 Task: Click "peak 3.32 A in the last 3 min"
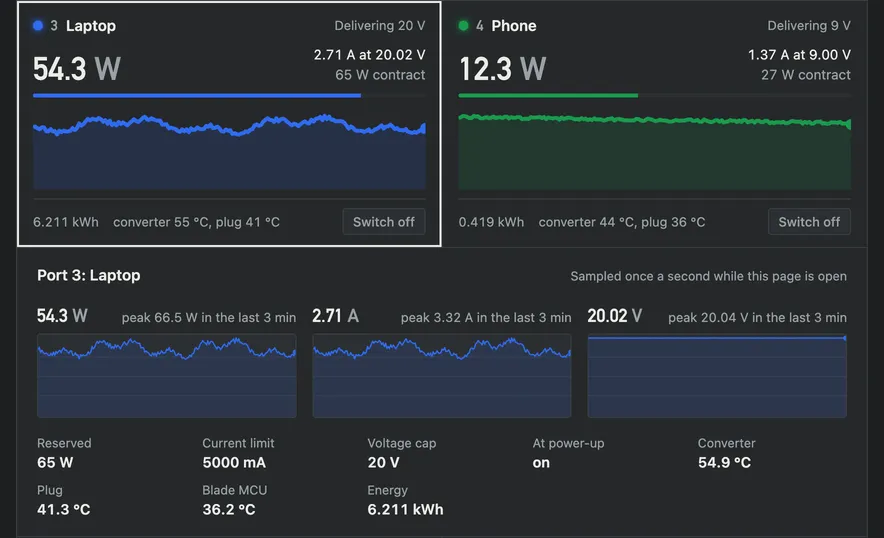tap(486, 317)
